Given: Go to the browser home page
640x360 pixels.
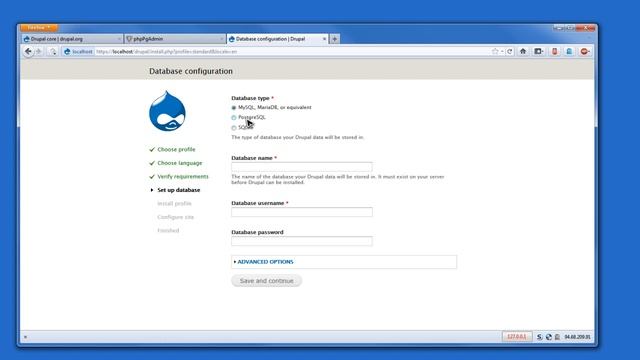Looking at the screenshot, I should (523, 51).
